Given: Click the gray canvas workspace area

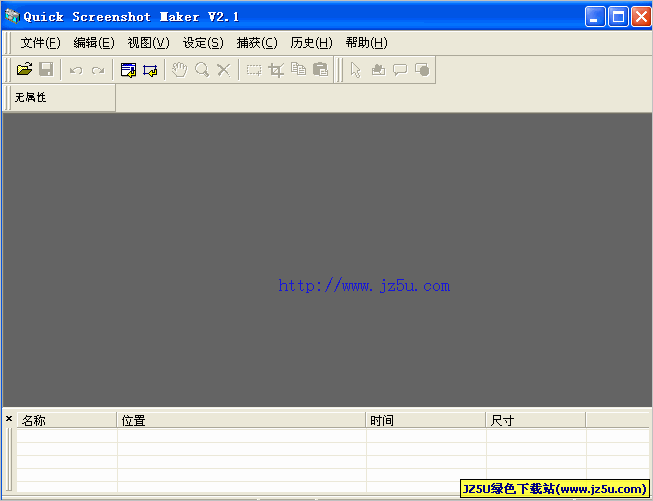Looking at the screenshot, I should coord(327,259).
